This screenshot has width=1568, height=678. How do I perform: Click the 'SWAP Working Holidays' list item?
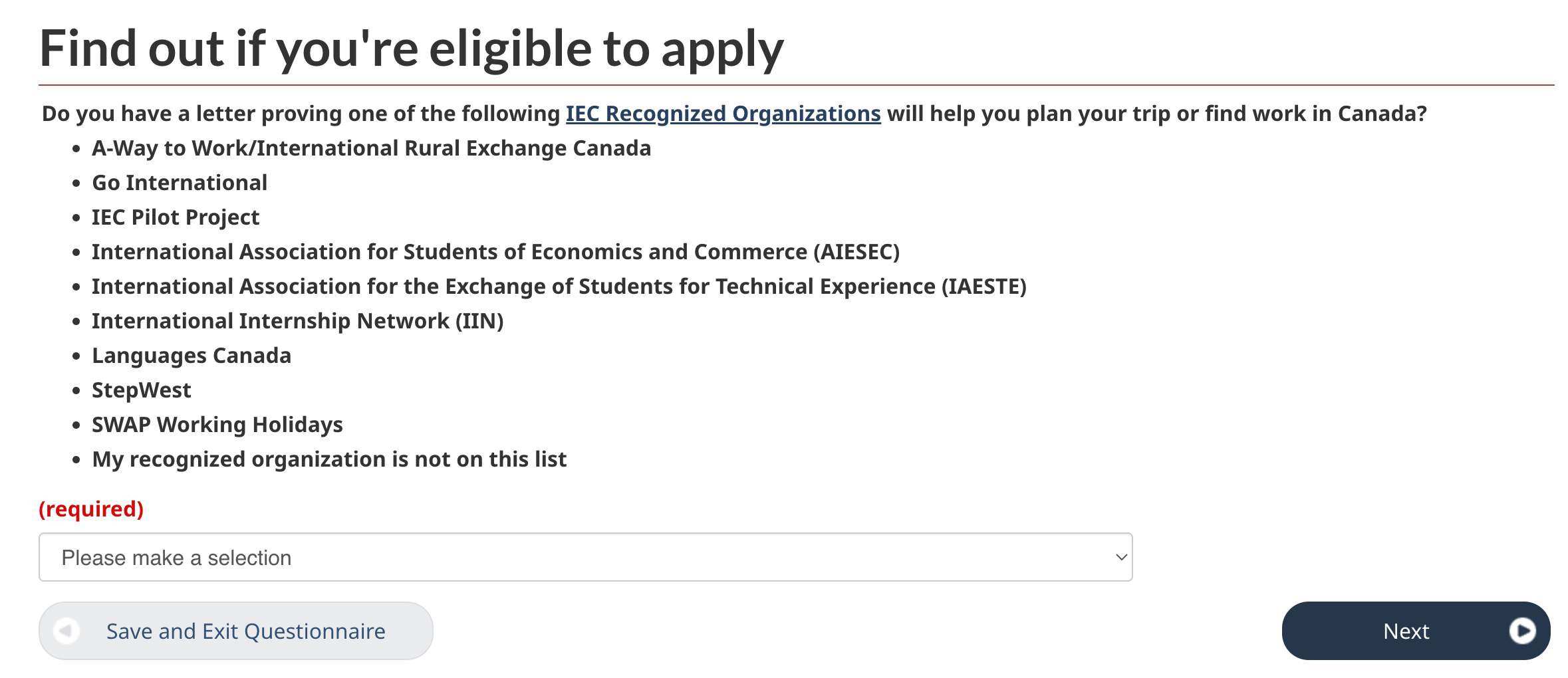click(217, 425)
